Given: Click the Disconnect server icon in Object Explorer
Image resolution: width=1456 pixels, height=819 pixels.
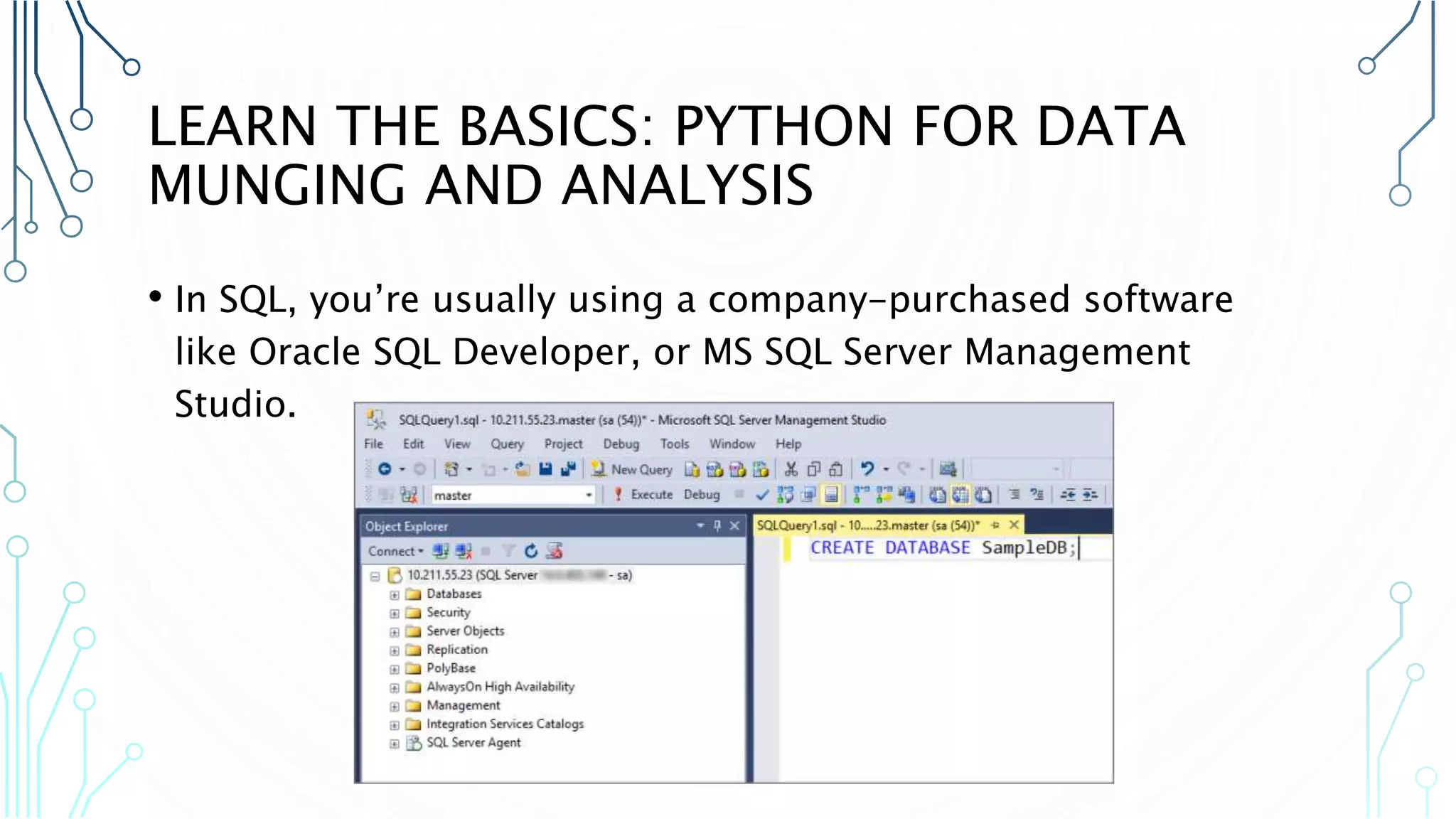Looking at the screenshot, I should (x=464, y=551).
